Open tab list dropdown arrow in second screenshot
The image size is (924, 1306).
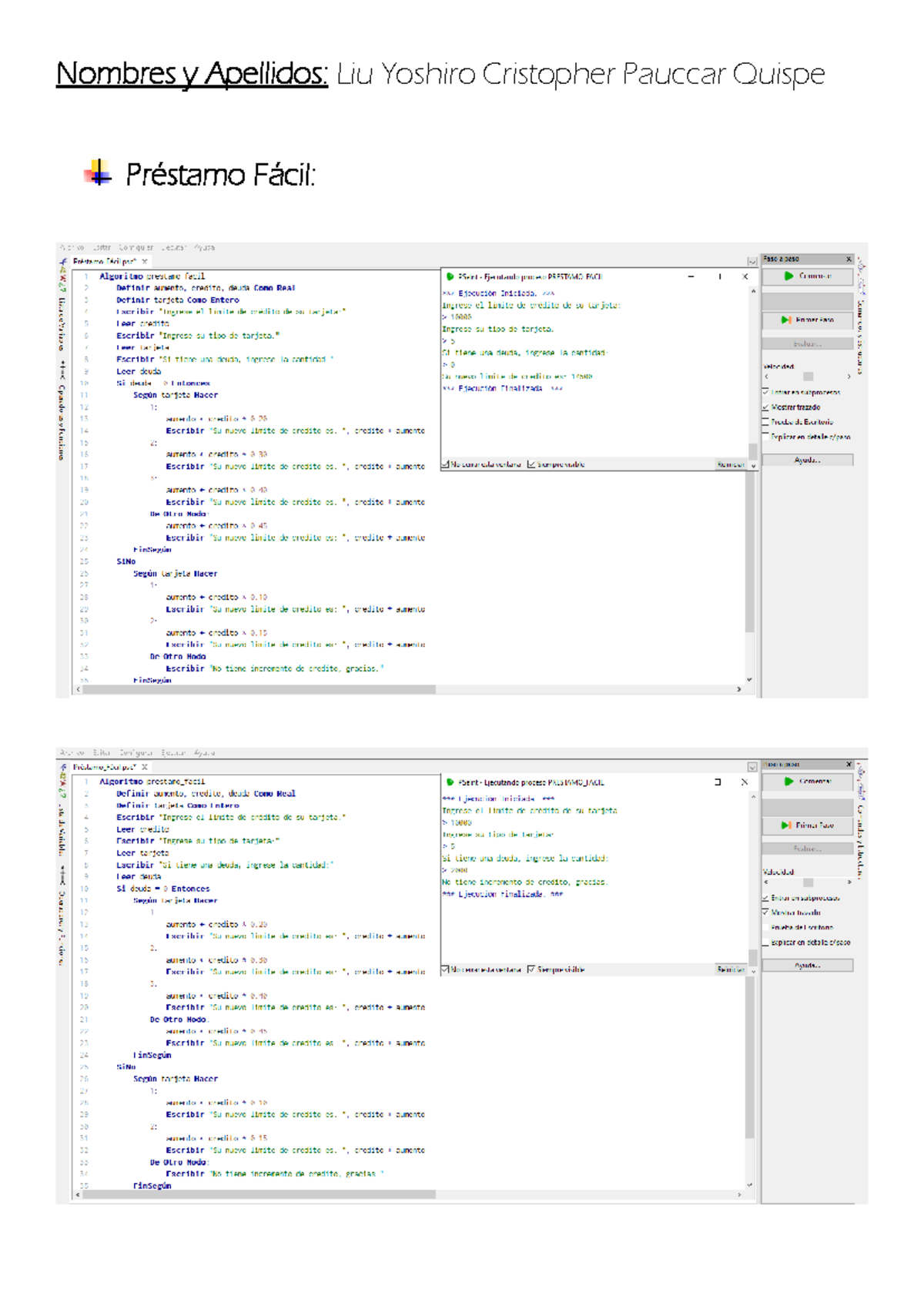click(x=752, y=767)
